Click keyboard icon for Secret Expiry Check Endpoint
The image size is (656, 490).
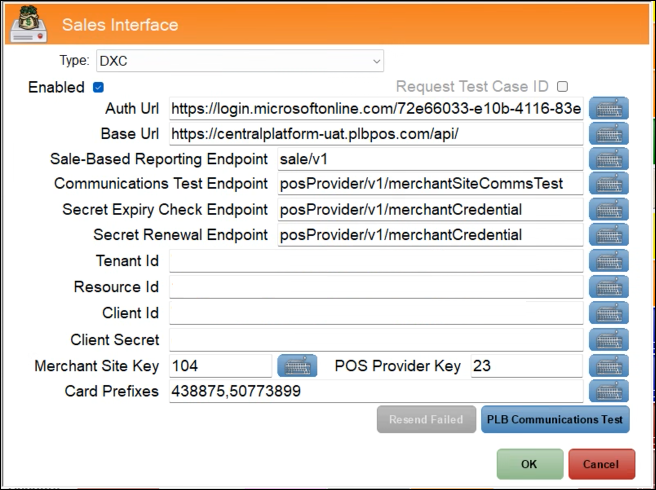(x=608, y=210)
